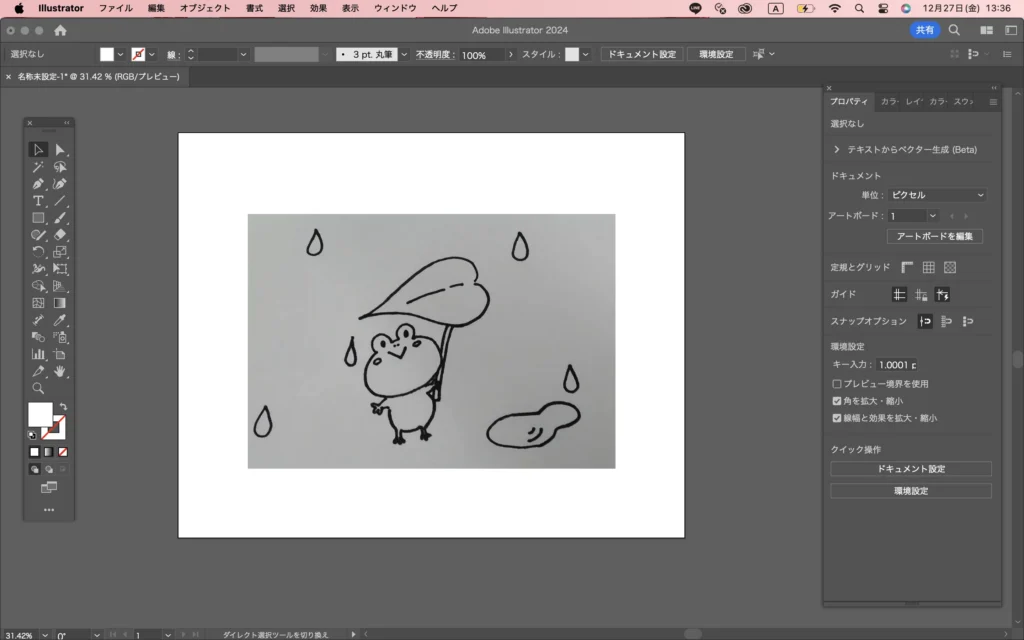Enable プレビュー境界を使用 checkbox
The height and width of the screenshot is (640, 1024).
click(837, 384)
